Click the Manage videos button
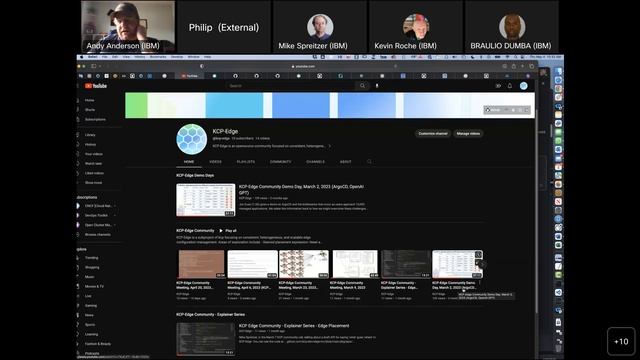640x360 pixels. click(x=468, y=133)
